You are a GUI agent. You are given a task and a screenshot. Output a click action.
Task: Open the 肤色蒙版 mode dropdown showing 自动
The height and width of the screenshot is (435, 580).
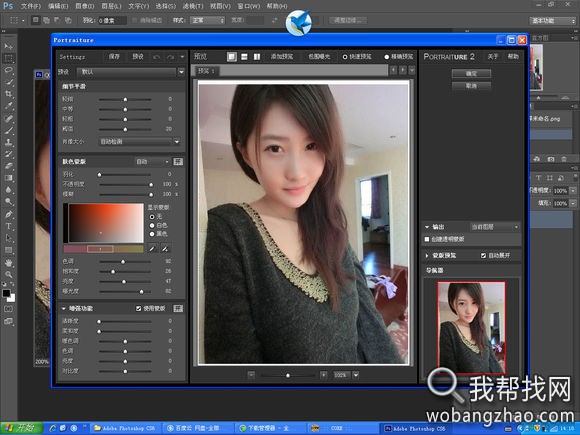[152, 162]
